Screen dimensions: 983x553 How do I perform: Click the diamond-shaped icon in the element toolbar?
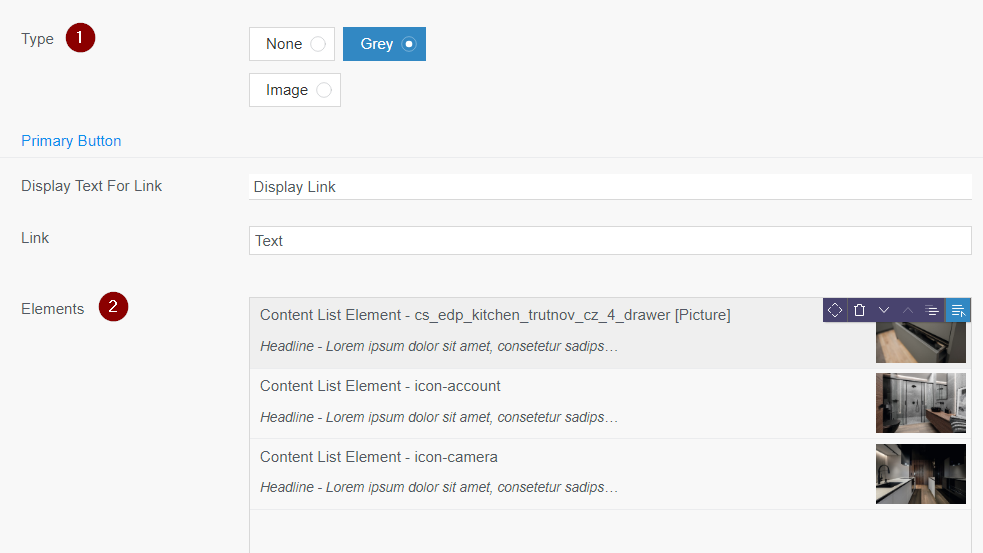(834, 310)
